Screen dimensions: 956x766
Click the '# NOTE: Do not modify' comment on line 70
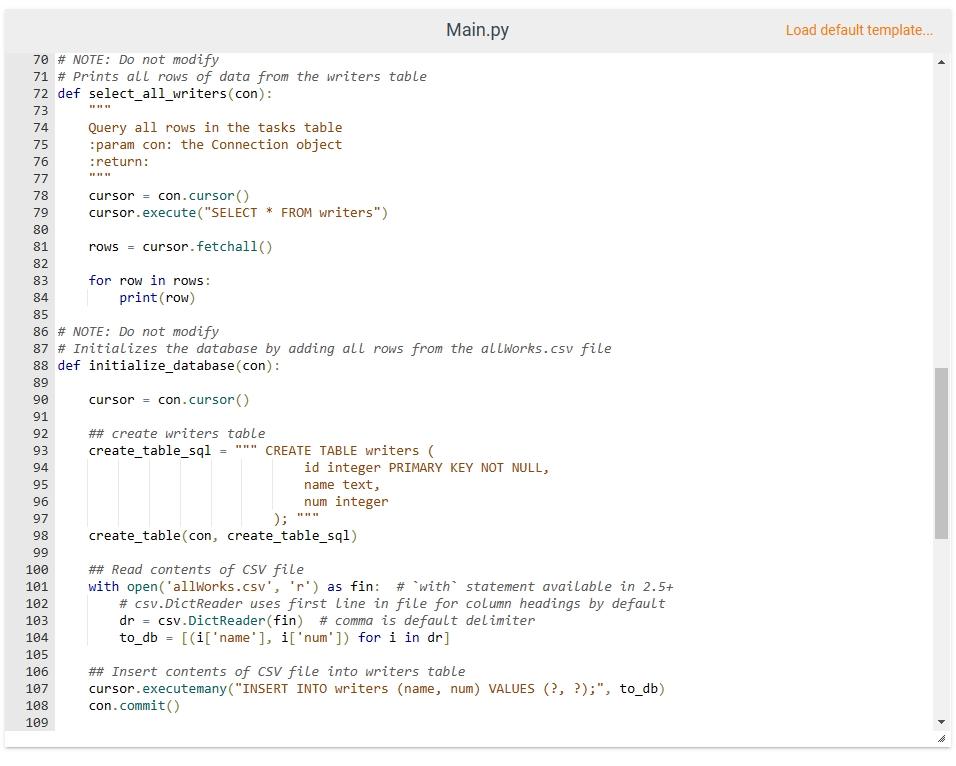click(138, 59)
